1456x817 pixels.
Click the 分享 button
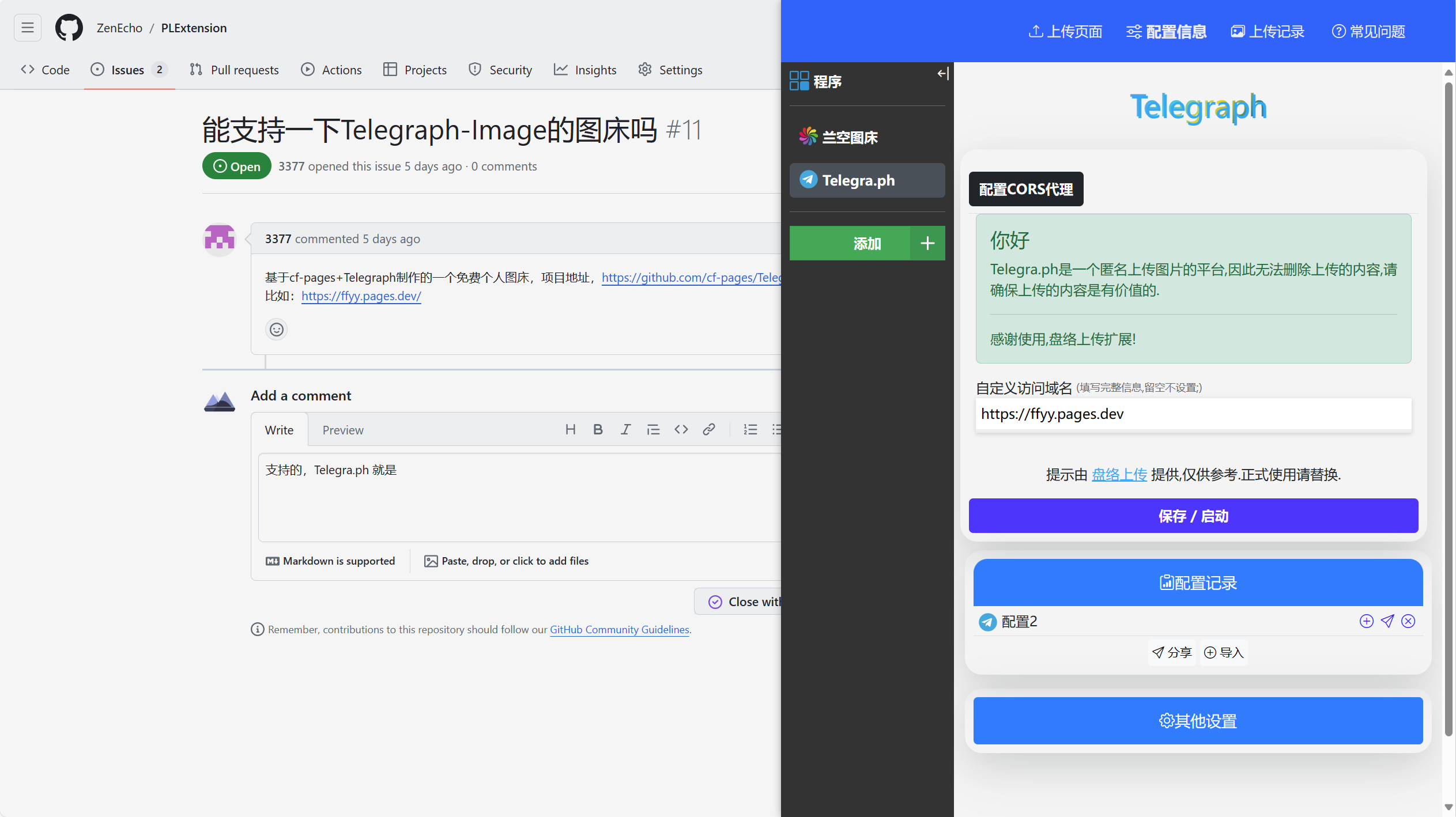pos(1172,653)
